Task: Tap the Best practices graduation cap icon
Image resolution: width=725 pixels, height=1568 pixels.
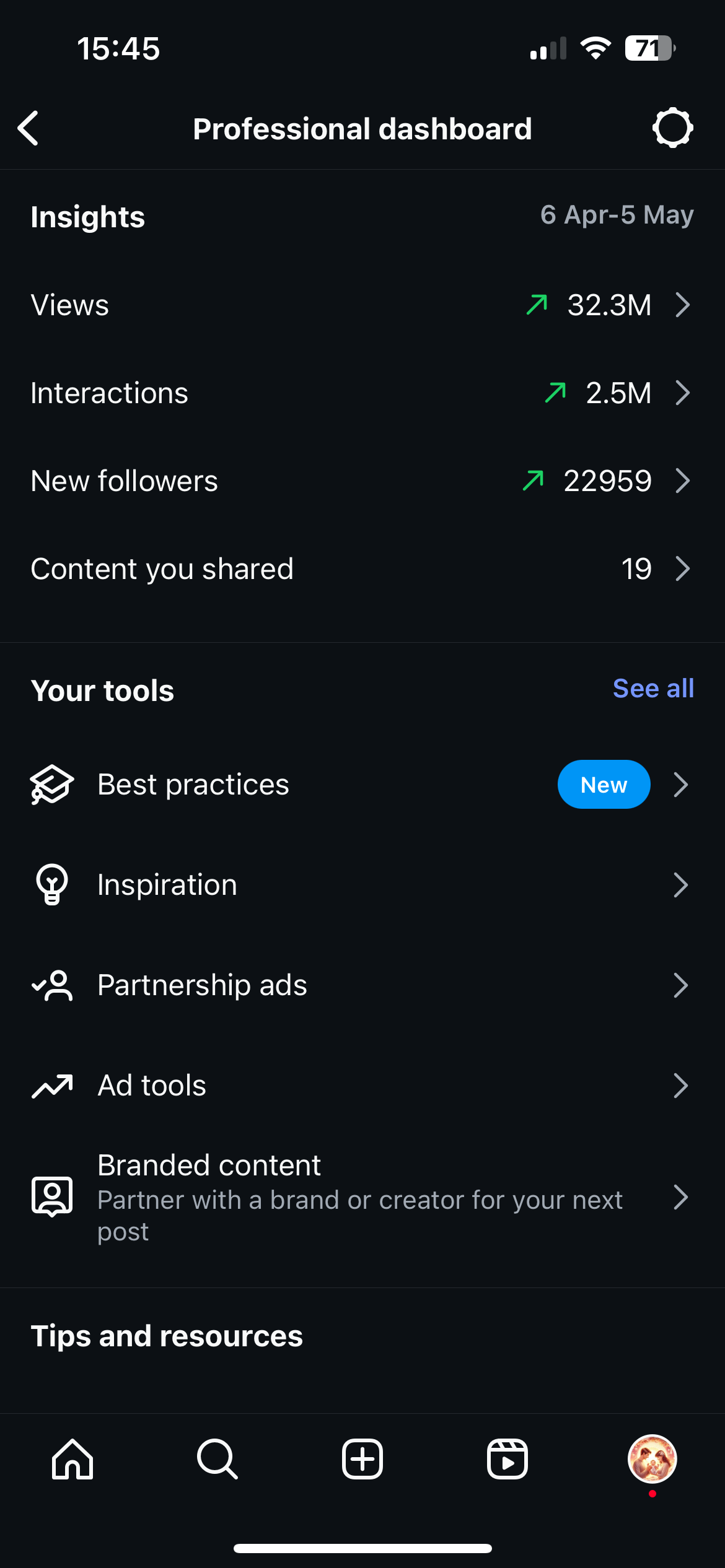Action: (52, 785)
